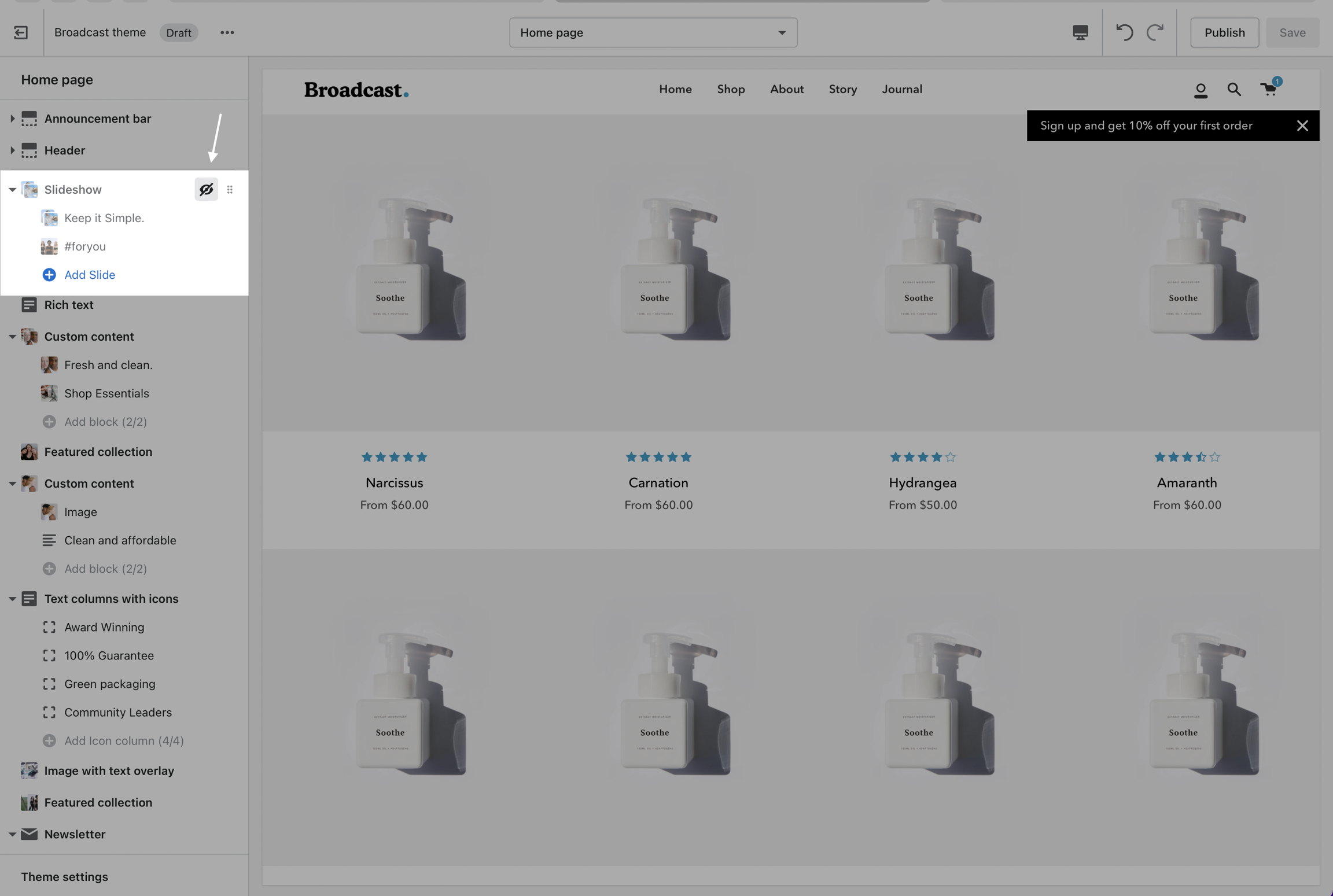1333x896 pixels.
Task: Collapse the Slideshow section arrow
Action: 12,190
